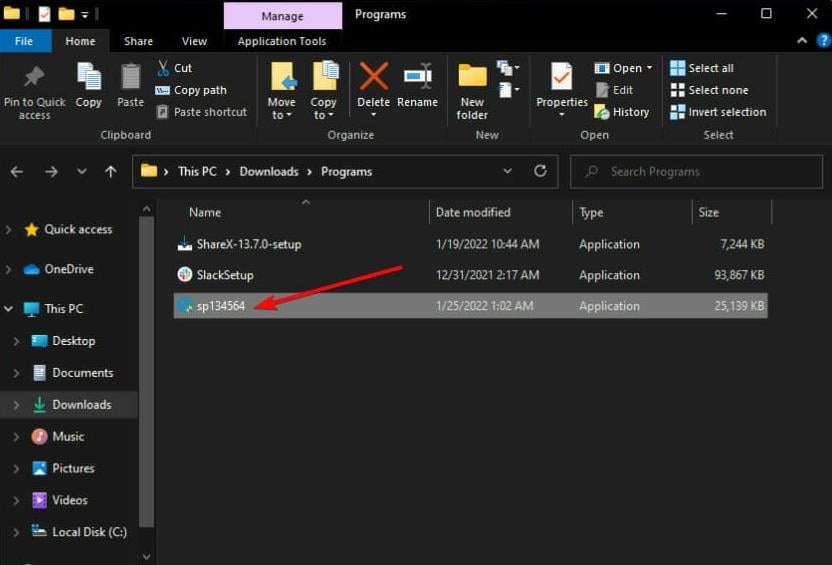Viewport: 832px width, 565px height.
Task: Open Local Disk (C:) in sidebar
Action: pos(89,532)
